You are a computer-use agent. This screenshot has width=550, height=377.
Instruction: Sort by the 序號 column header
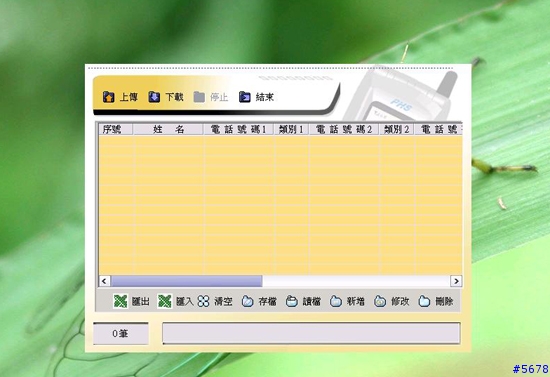click(116, 129)
